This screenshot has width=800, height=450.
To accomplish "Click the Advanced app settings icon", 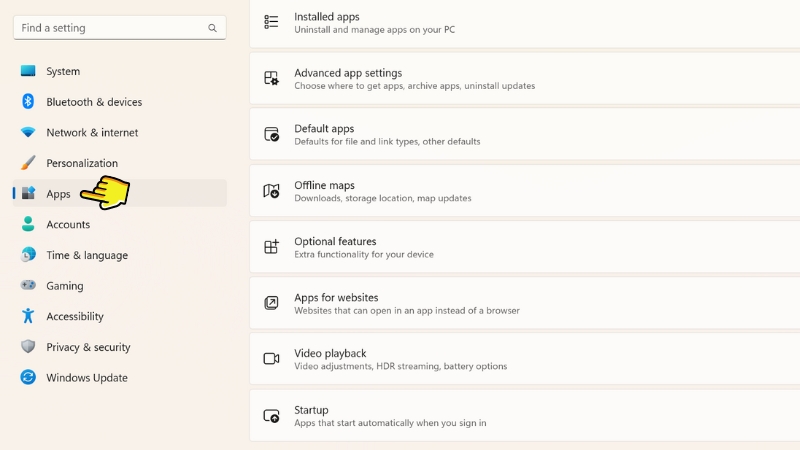I will 271,78.
